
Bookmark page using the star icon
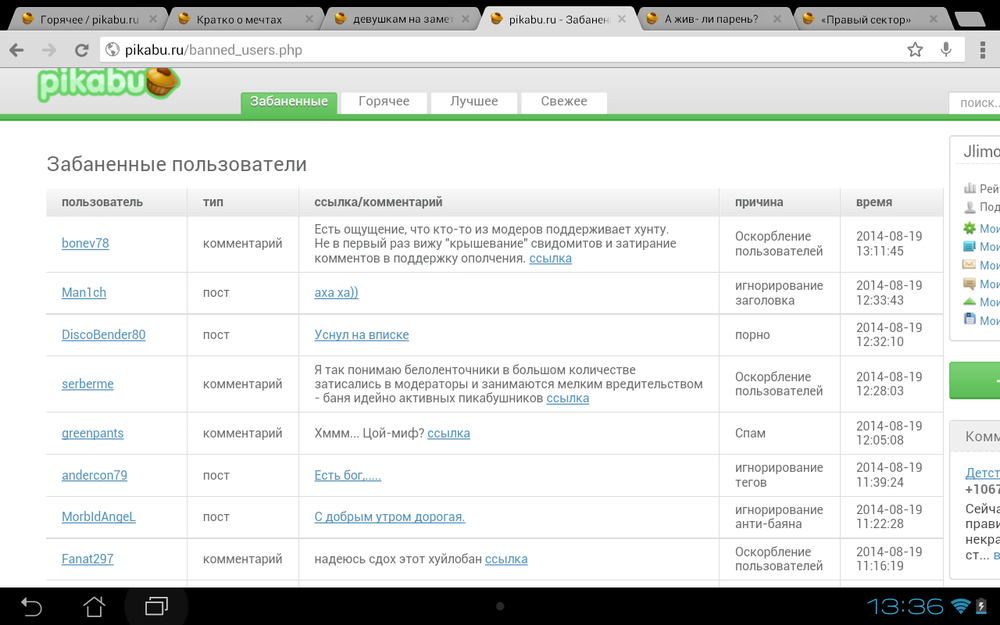pos(915,50)
